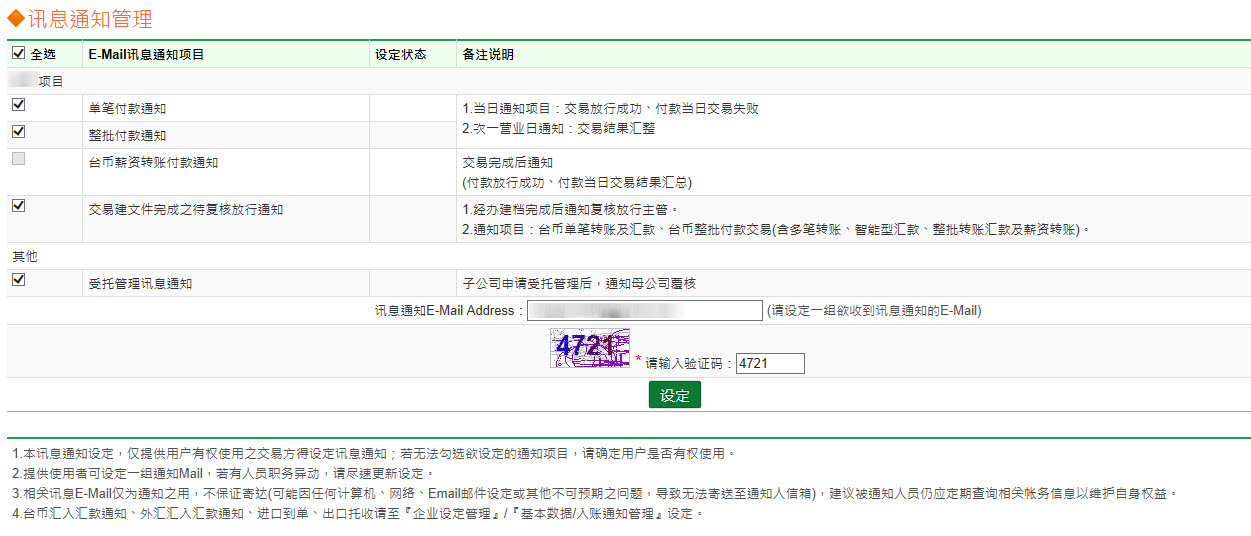Click the E-Mail讯息通知项目 column header
The image size is (1251, 536).
click(146, 55)
